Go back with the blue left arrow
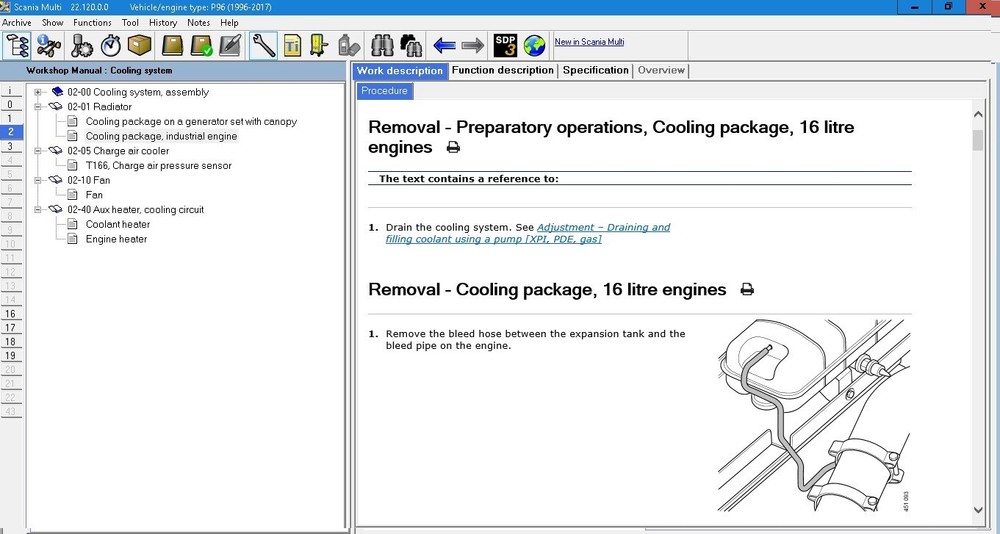1000x534 pixels. [444, 45]
